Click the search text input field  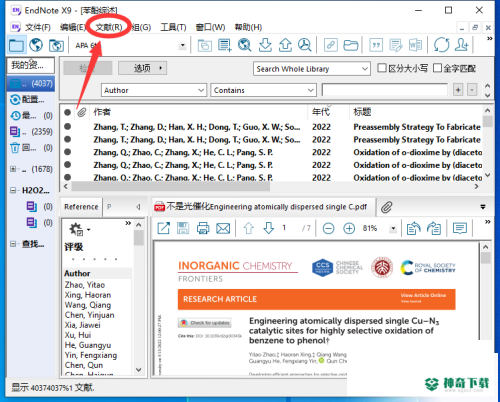(385, 90)
